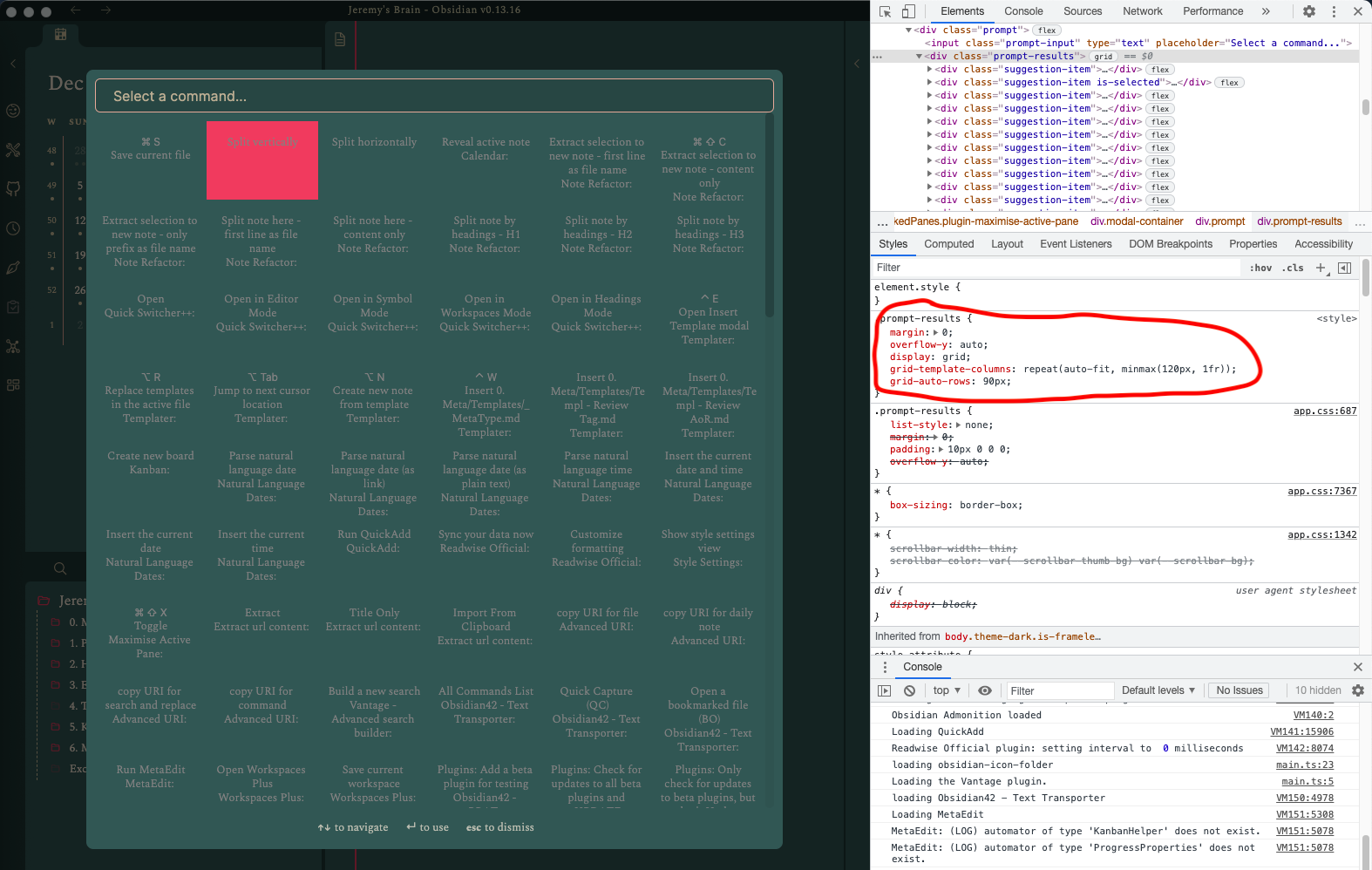1372x870 pixels.
Task: Expand list-style property triangle
Action: tap(960, 425)
